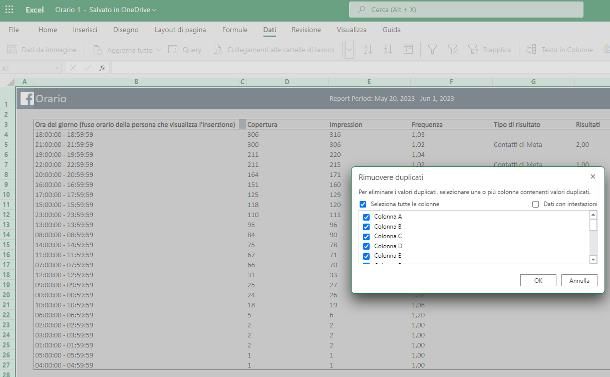Image resolution: width=610 pixels, height=377 pixels.
Task: Toggle the Filter funnel icon
Action: (432, 49)
